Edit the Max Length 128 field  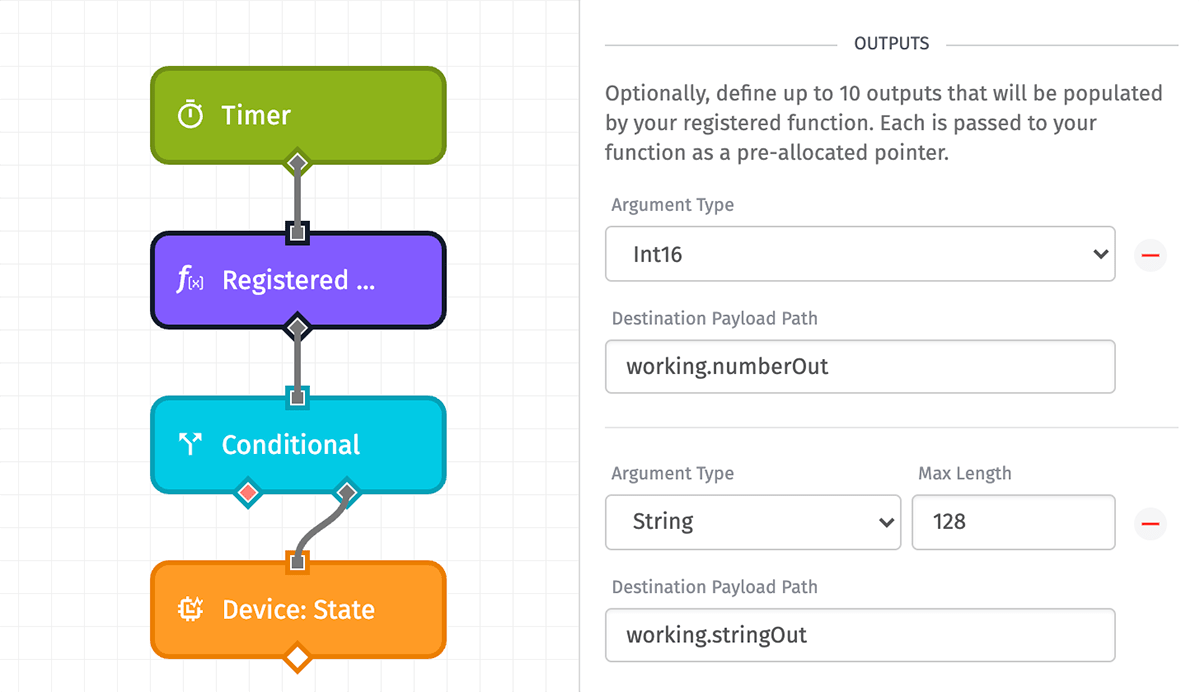coord(1013,522)
